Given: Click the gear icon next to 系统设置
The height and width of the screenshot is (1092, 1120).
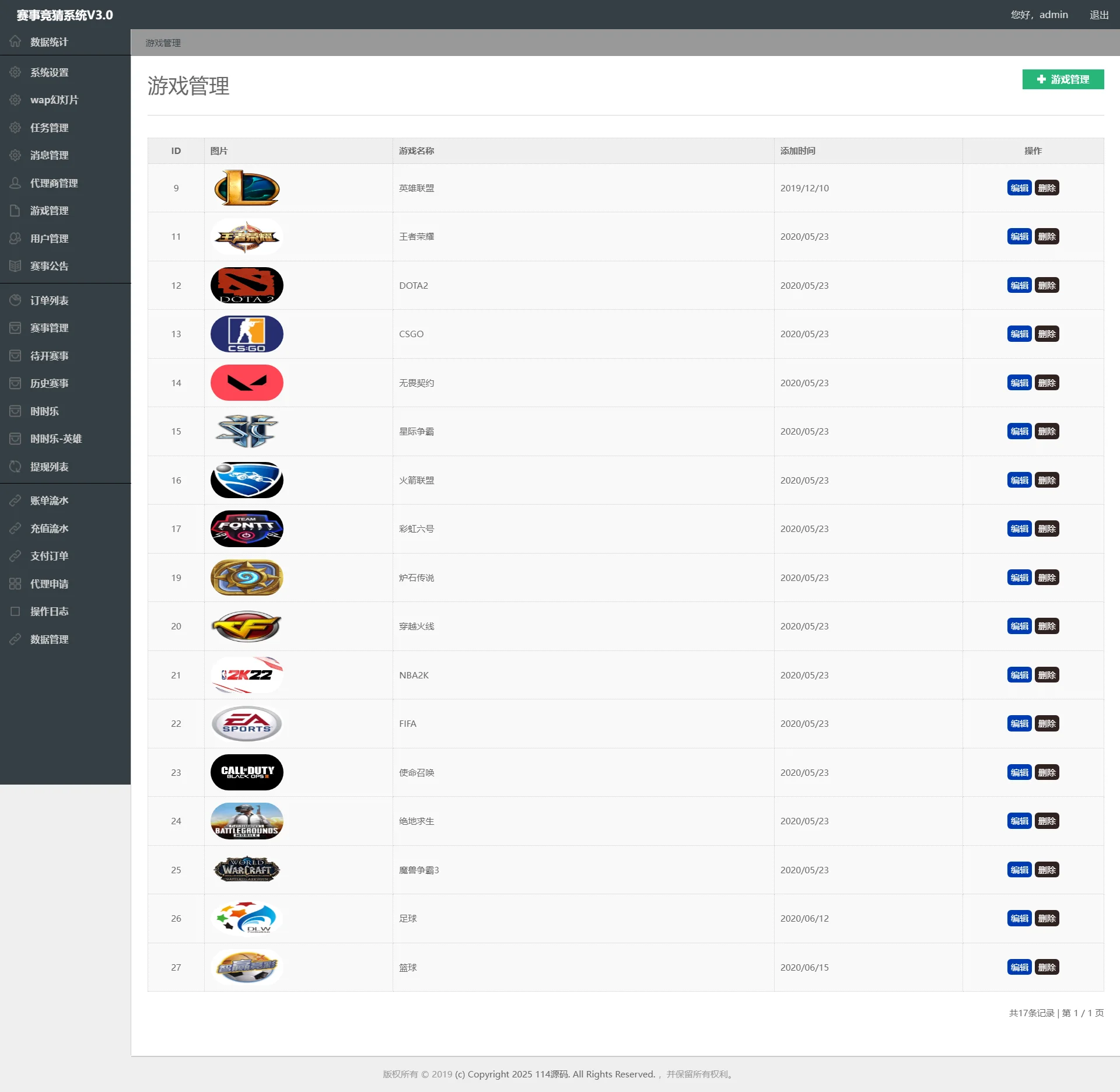Looking at the screenshot, I should click(15, 72).
